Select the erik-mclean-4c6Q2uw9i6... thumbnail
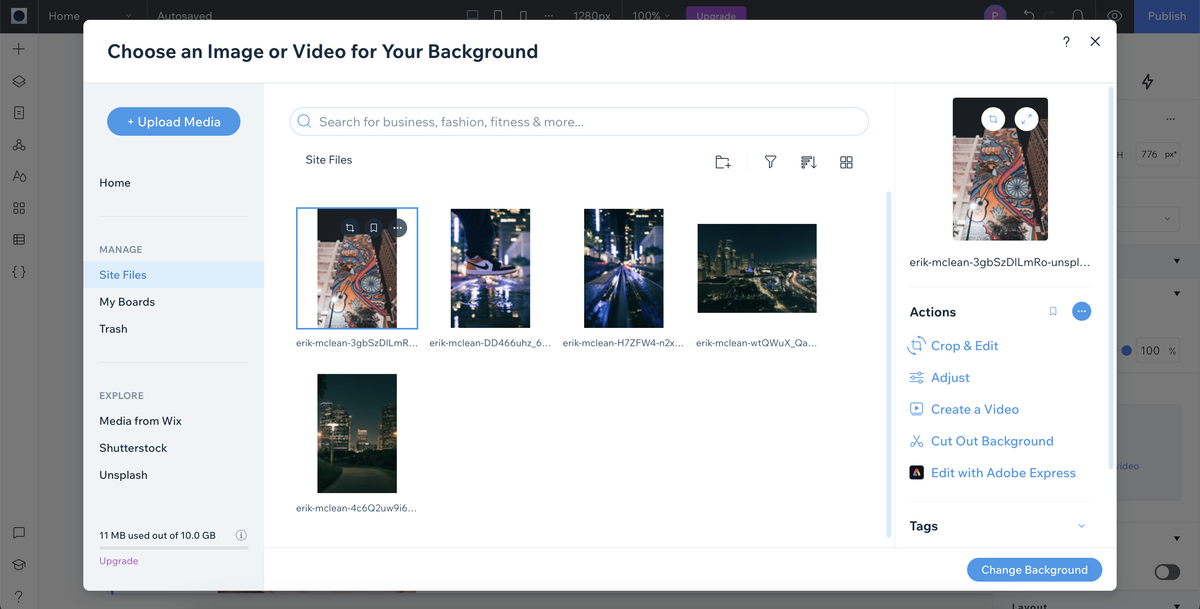Screen dimensions: 1200x609 357,433
